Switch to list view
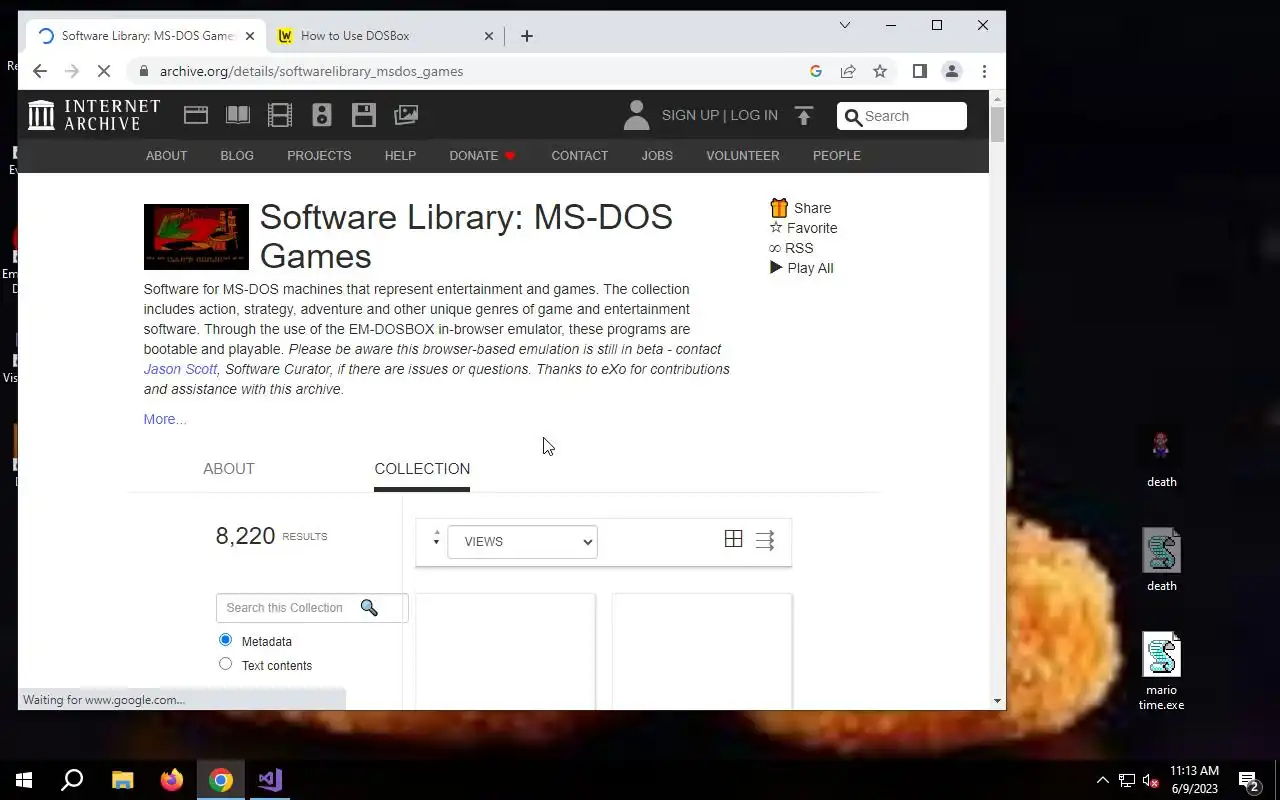 765,540
